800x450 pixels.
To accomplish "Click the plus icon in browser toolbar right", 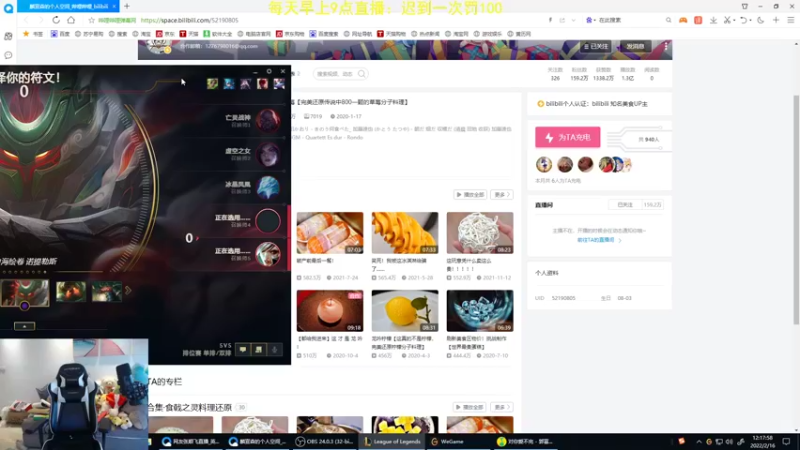I will coord(776,20).
